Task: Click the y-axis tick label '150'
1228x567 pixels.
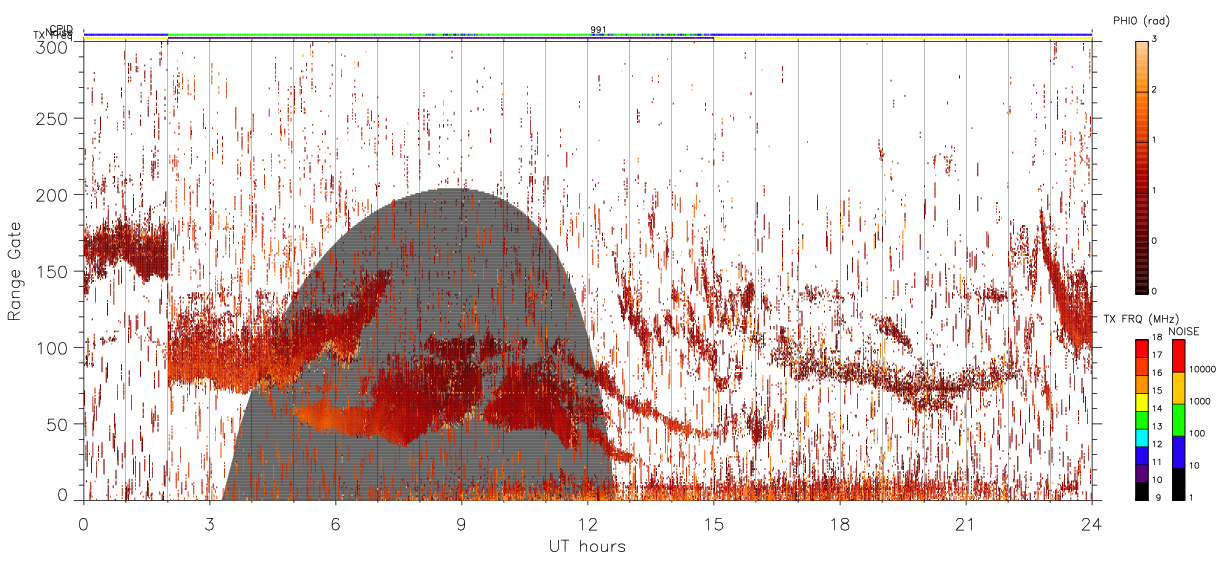Action: [x=53, y=271]
